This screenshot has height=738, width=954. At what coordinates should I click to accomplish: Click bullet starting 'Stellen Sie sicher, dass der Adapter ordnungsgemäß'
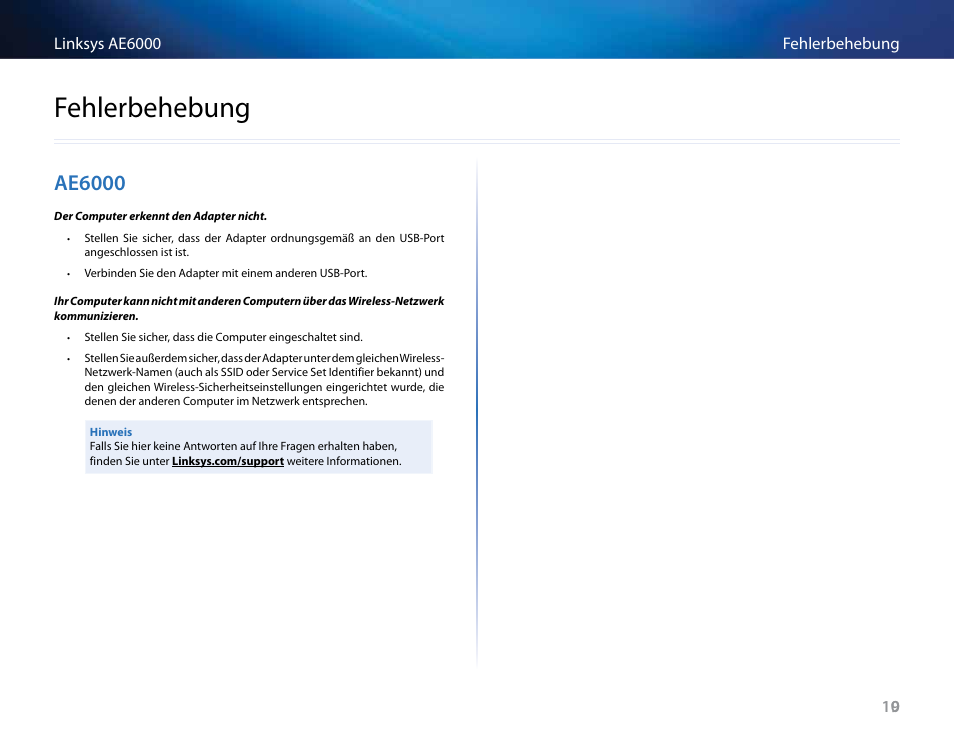click(264, 245)
